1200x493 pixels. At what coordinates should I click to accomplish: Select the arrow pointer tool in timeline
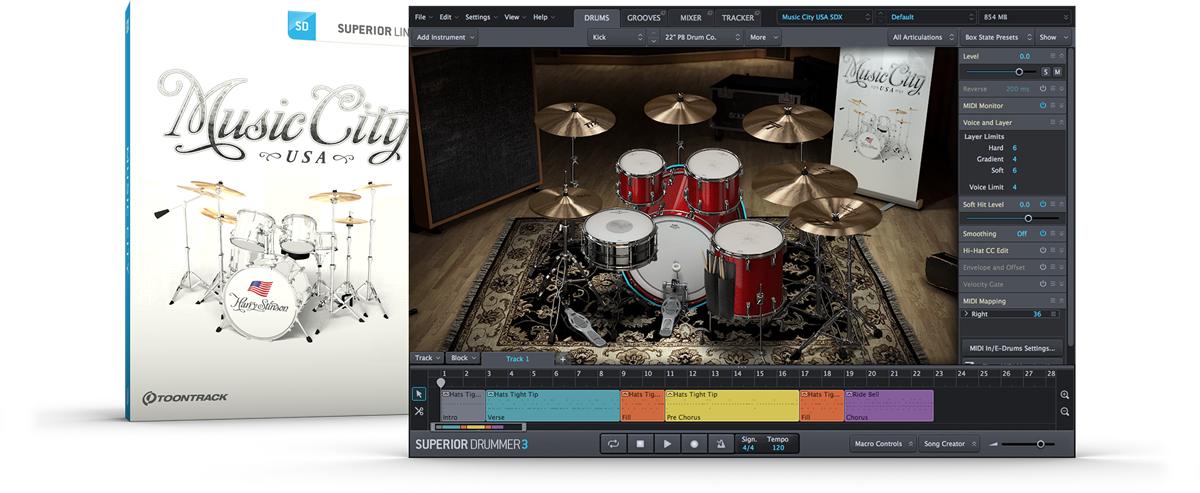(x=419, y=394)
